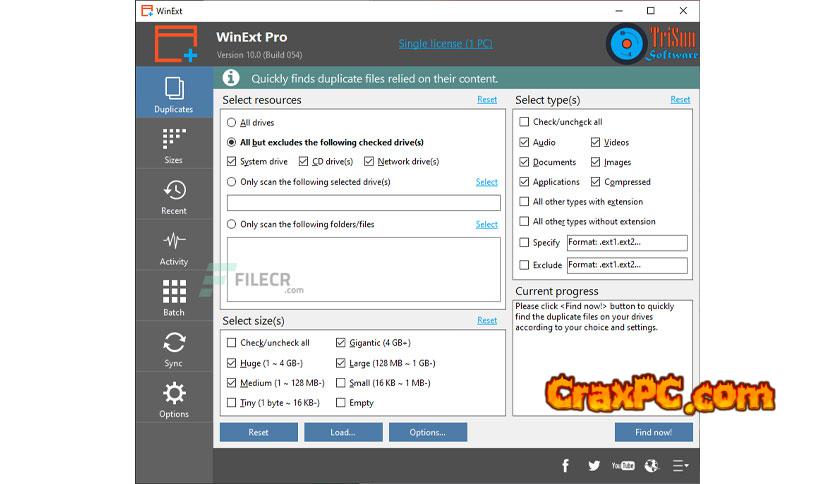Open the Activity section in the sidebar
The height and width of the screenshot is (484, 836).
[x=174, y=246]
